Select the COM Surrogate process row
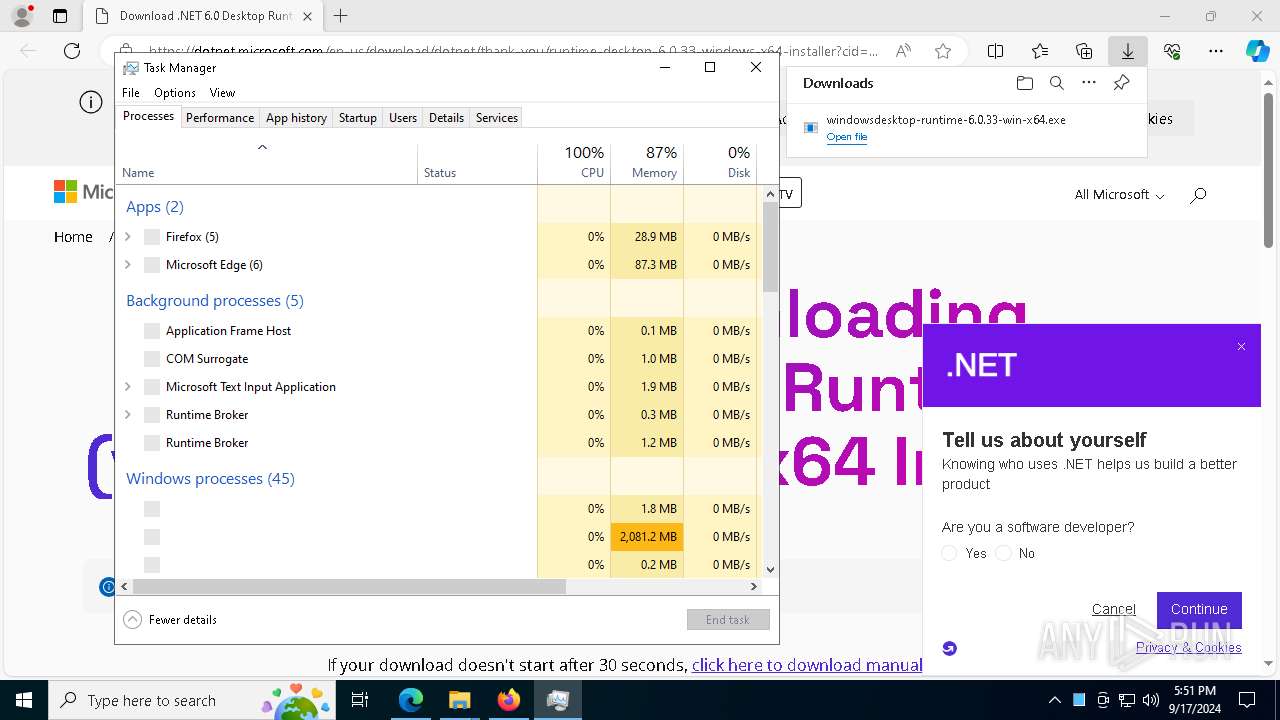1280x720 pixels. point(326,359)
